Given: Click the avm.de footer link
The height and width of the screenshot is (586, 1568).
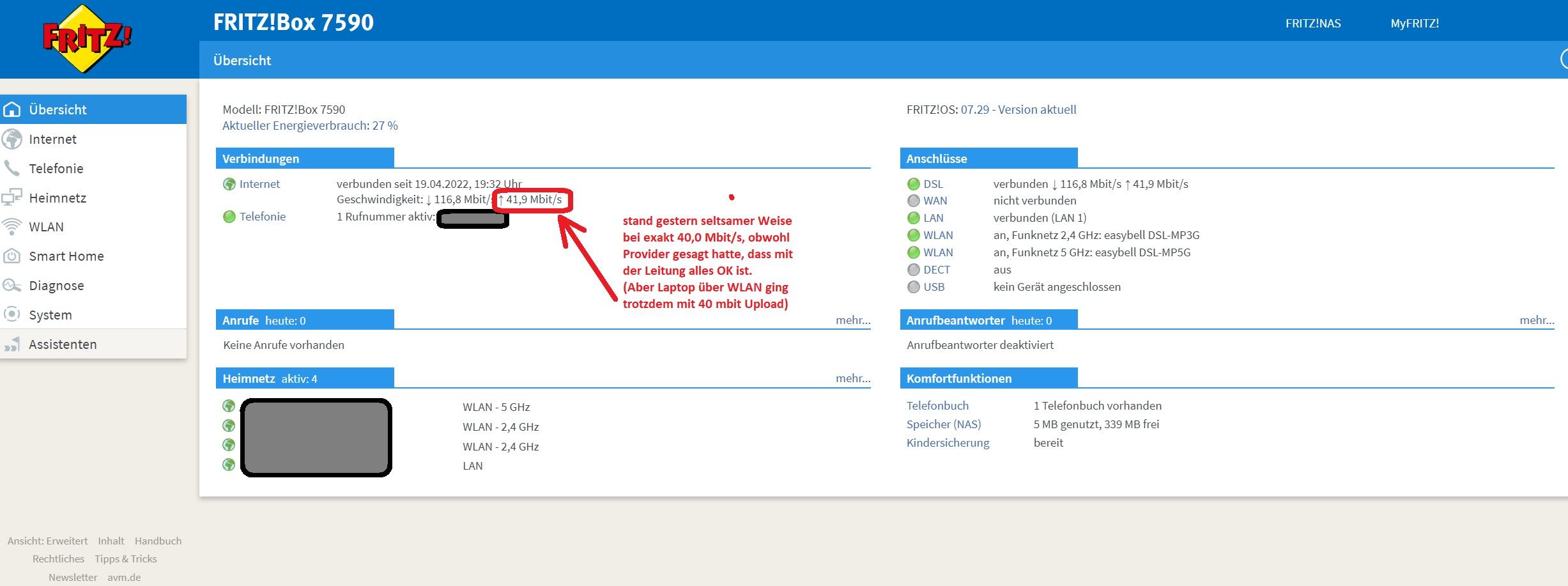Looking at the screenshot, I should click(x=124, y=577).
